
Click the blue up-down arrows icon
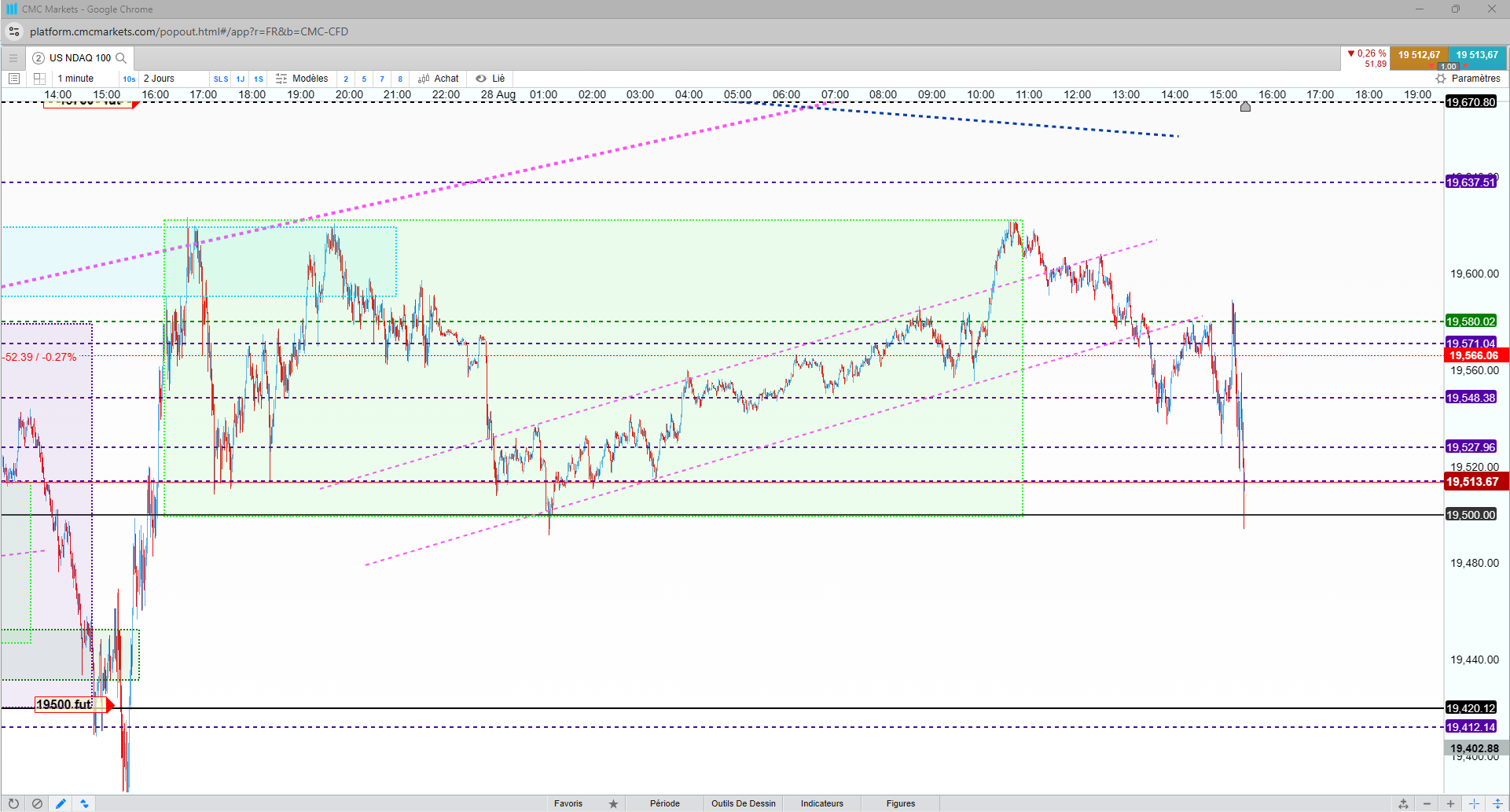[84, 803]
